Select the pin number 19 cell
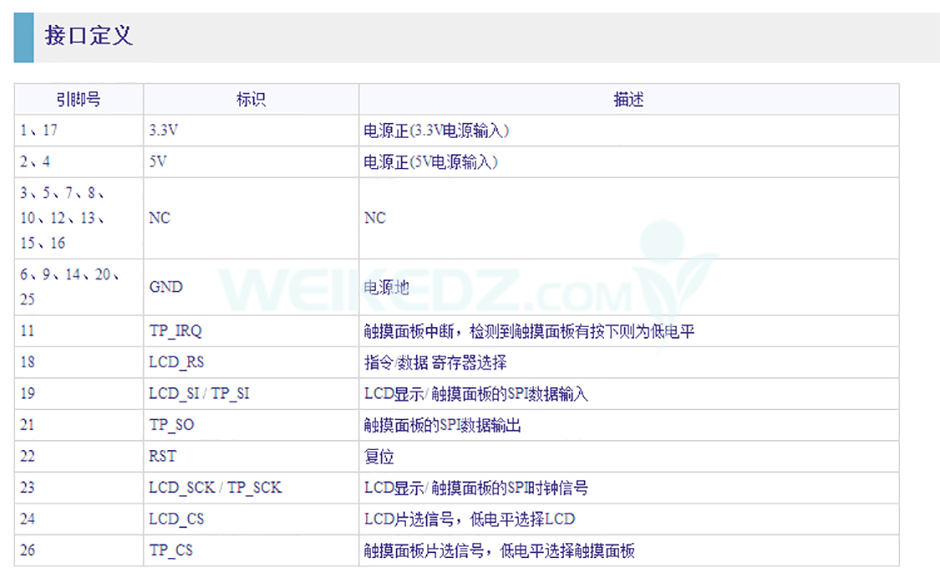This screenshot has width=940, height=573. click(x=79, y=393)
